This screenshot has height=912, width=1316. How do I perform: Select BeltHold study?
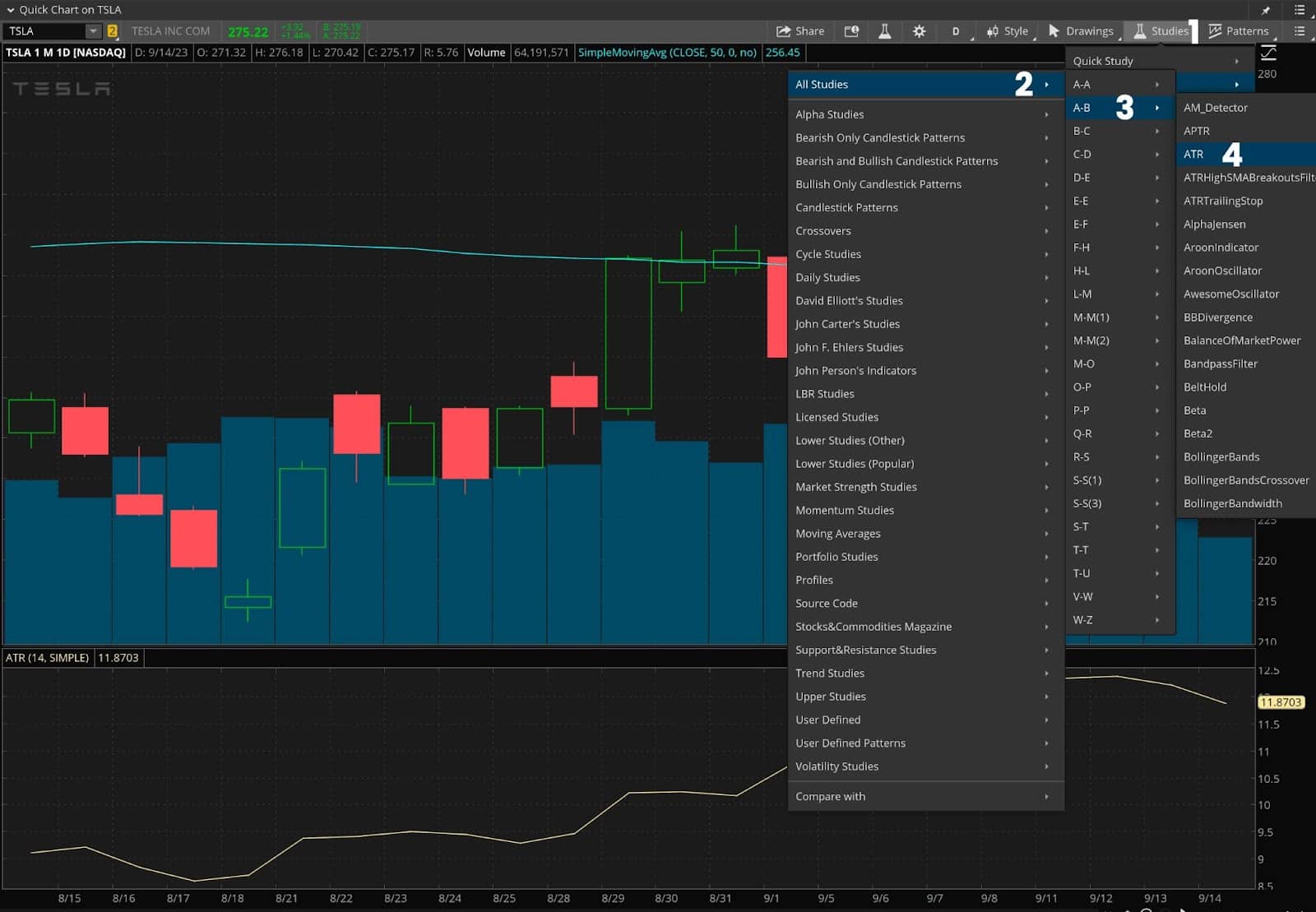tap(1247, 387)
